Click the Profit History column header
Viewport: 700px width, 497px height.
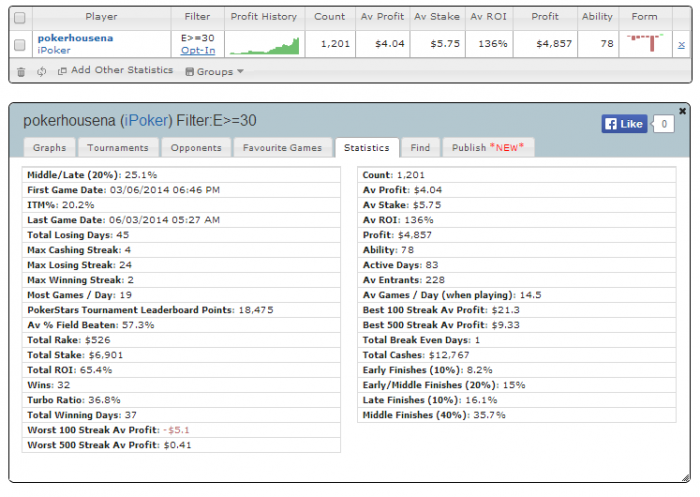coord(264,17)
